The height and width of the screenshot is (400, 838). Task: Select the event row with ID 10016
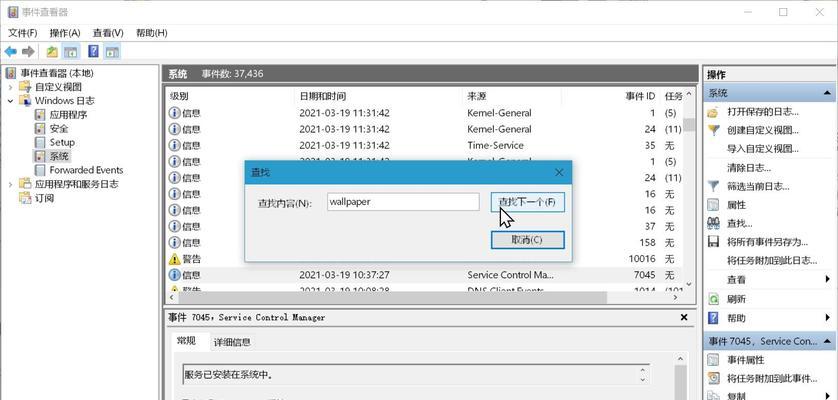pos(424,259)
